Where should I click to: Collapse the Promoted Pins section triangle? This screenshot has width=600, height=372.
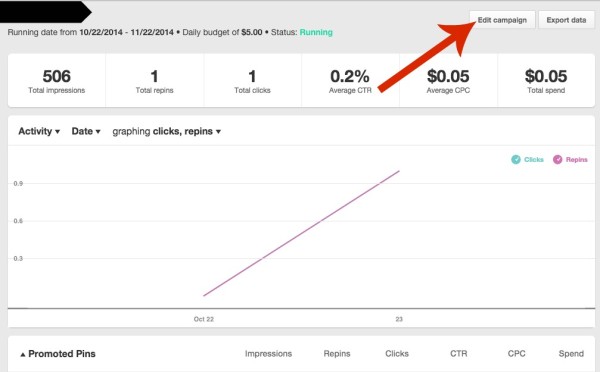(23, 355)
